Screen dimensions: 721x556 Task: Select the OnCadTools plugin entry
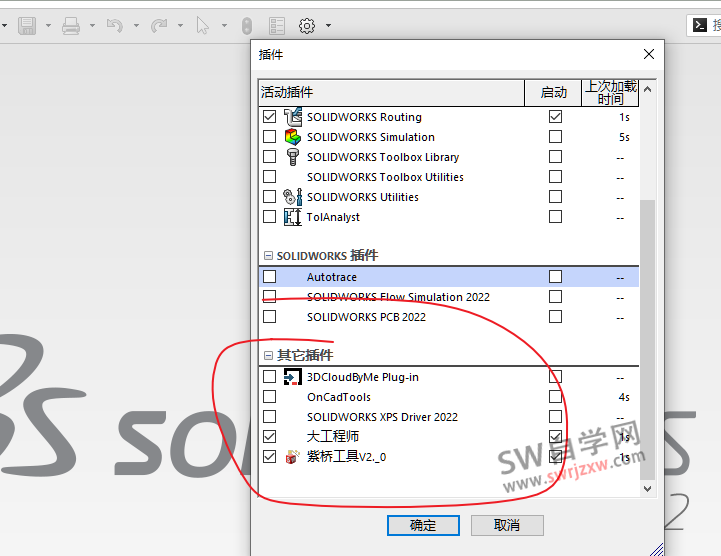pyautogui.click(x=338, y=397)
